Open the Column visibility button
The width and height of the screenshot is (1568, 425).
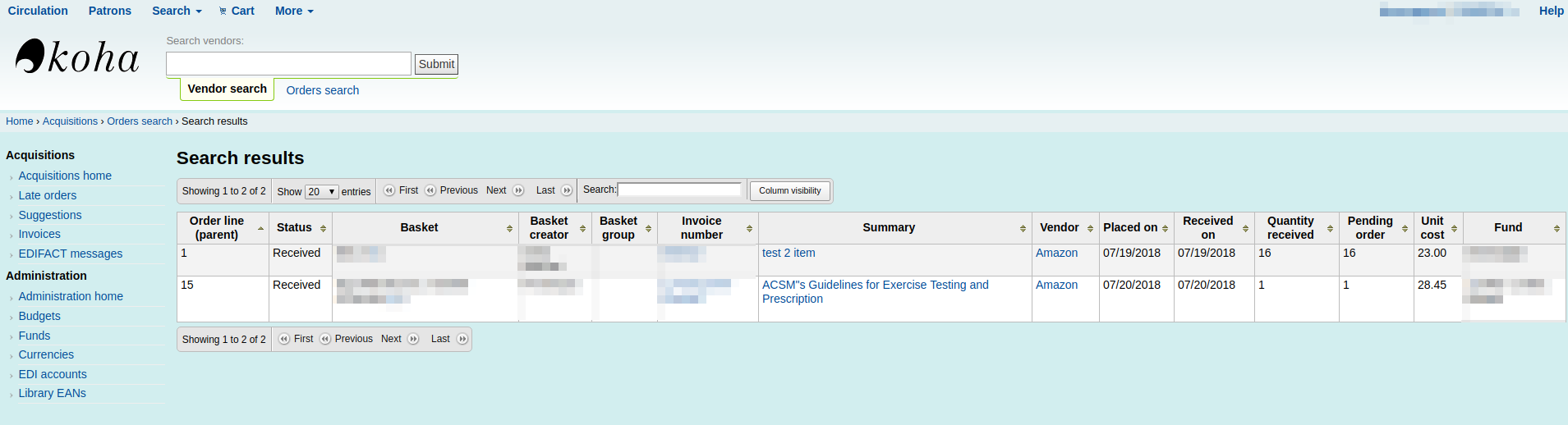[x=789, y=190]
